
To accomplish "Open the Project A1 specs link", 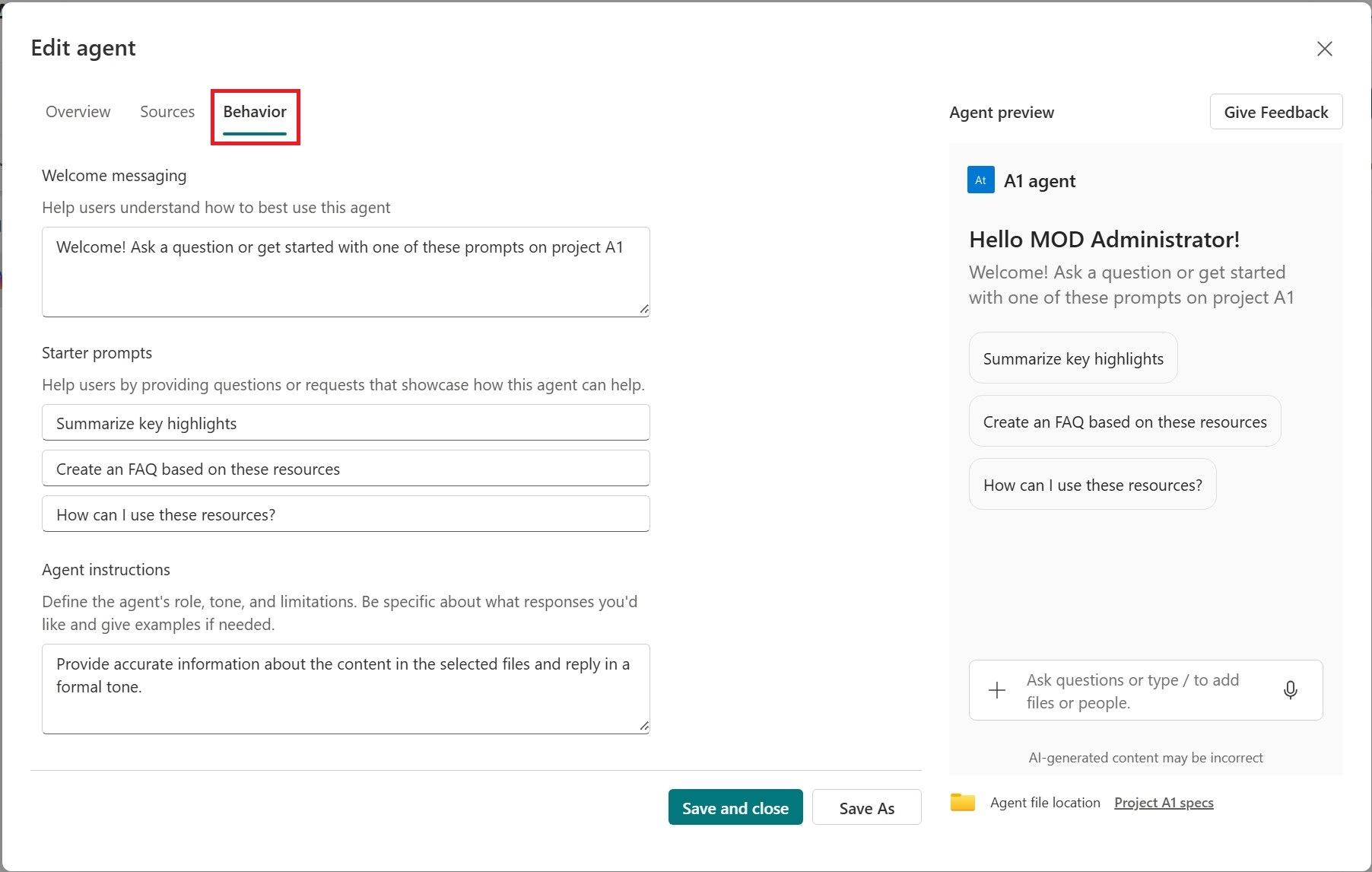I will click(1163, 802).
